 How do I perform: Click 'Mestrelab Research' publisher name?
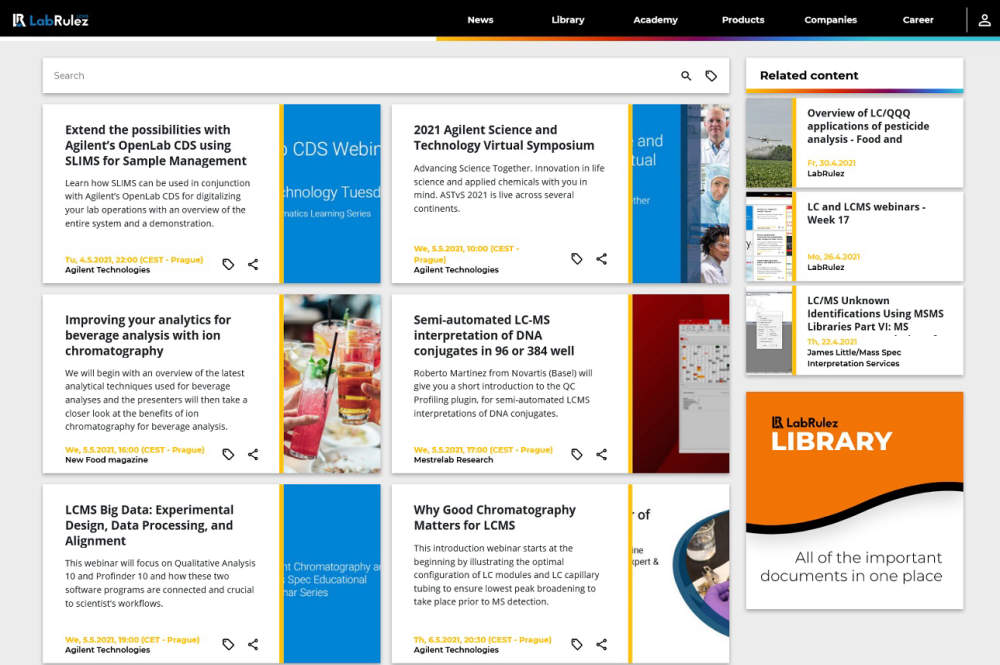(x=453, y=460)
